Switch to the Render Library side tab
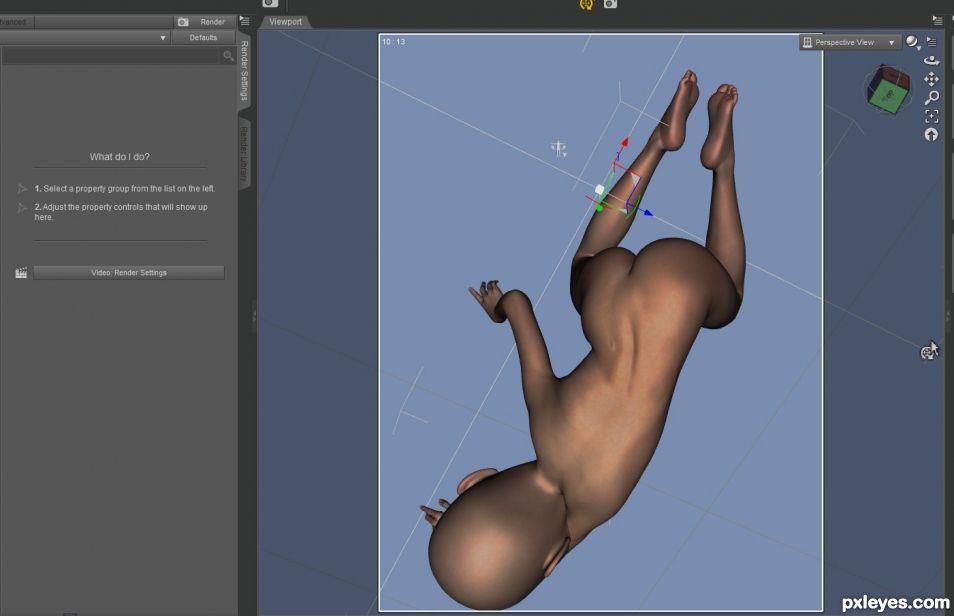The height and width of the screenshot is (616, 954). pyautogui.click(x=244, y=153)
